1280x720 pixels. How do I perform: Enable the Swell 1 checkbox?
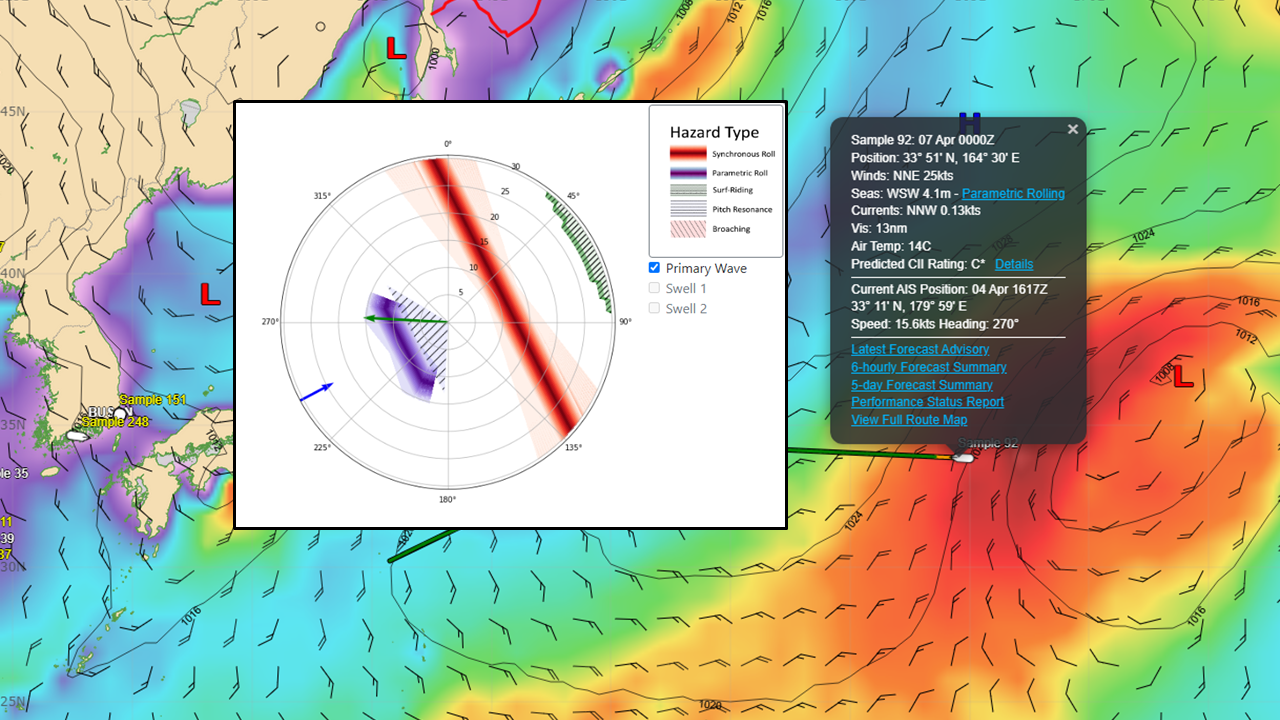coord(654,288)
